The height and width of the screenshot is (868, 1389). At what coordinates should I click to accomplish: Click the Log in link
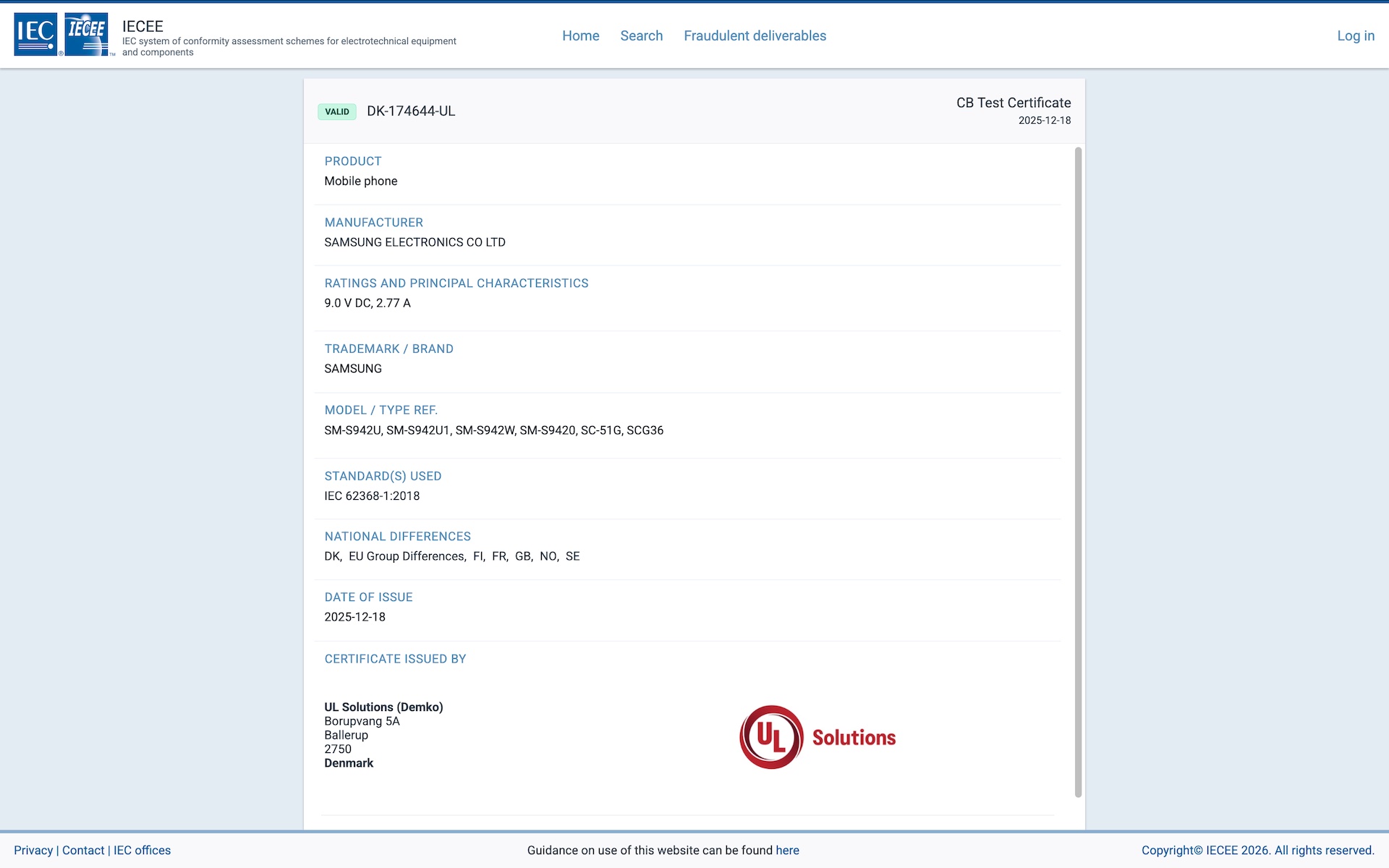click(1355, 35)
